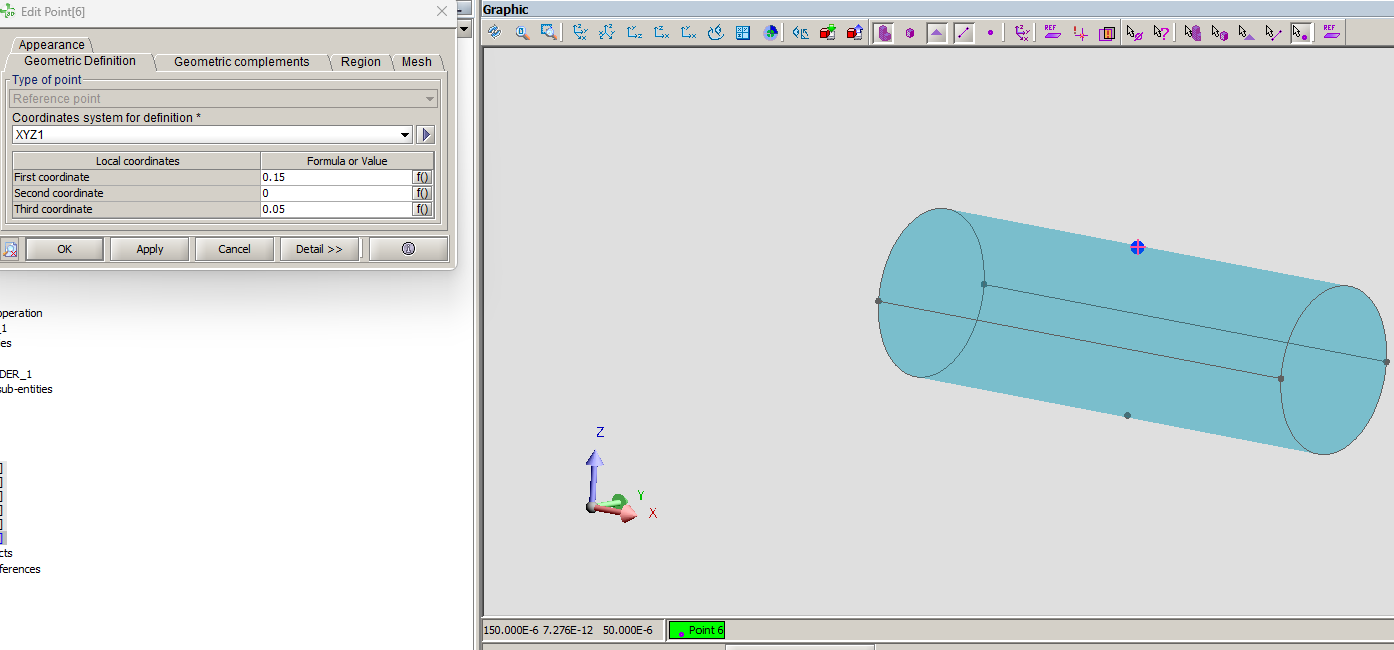
Task: Open the Appearance tab
Action: [x=52, y=45]
